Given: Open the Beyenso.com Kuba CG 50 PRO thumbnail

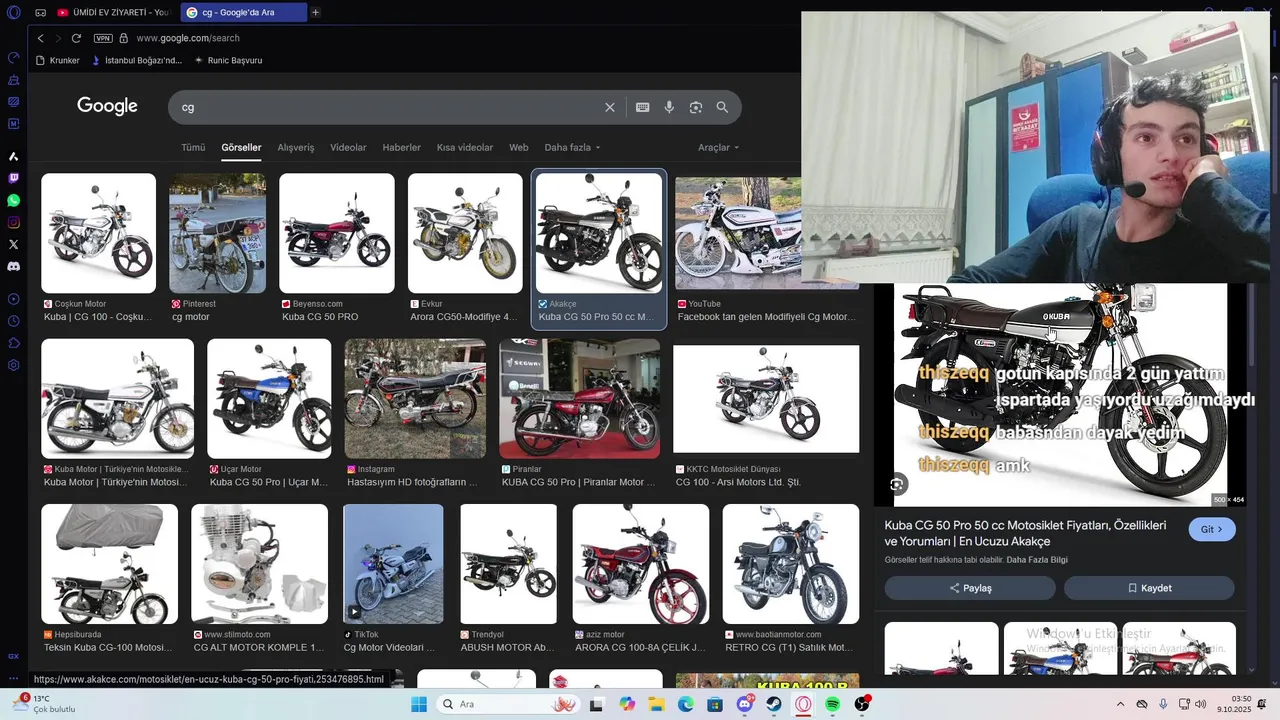Looking at the screenshot, I should (336, 233).
